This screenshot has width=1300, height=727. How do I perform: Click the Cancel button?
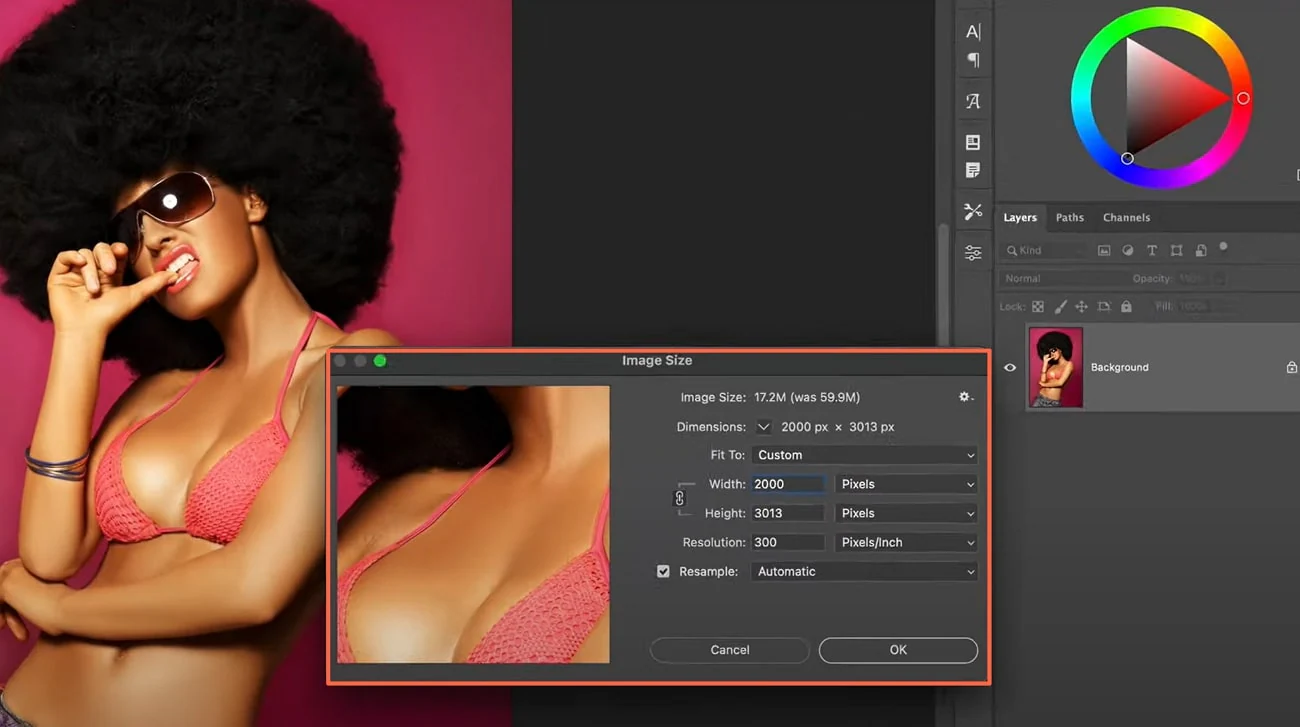(x=730, y=650)
